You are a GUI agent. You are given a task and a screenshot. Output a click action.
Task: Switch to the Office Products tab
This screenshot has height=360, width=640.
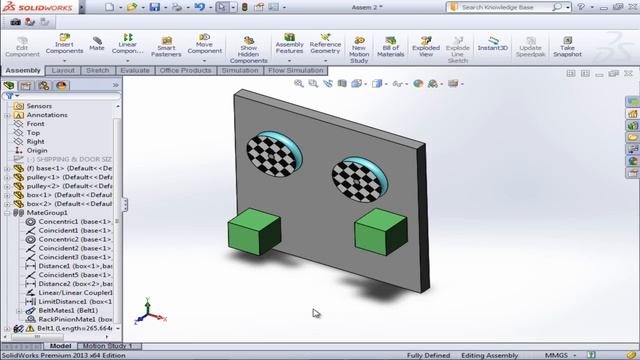pos(186,71)
